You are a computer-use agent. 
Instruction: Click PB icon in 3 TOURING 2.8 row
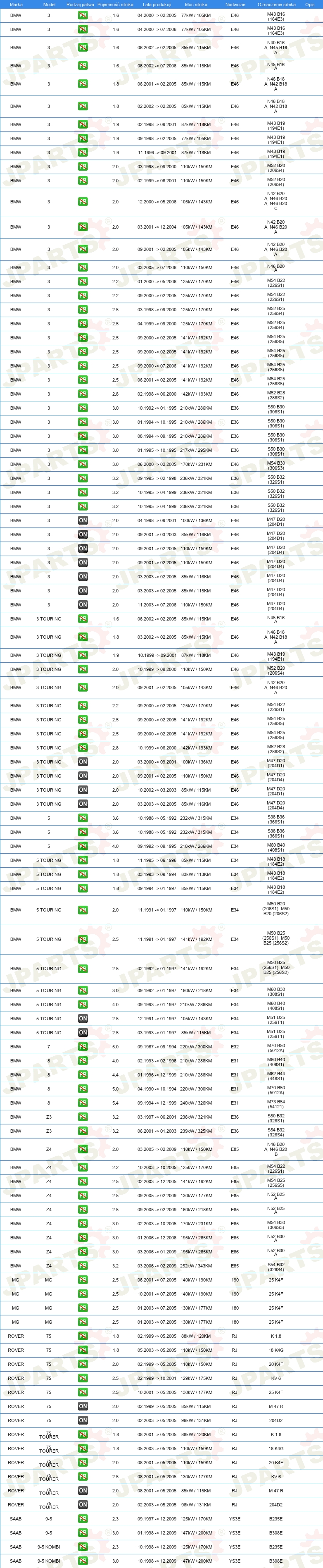click(83, 748)
